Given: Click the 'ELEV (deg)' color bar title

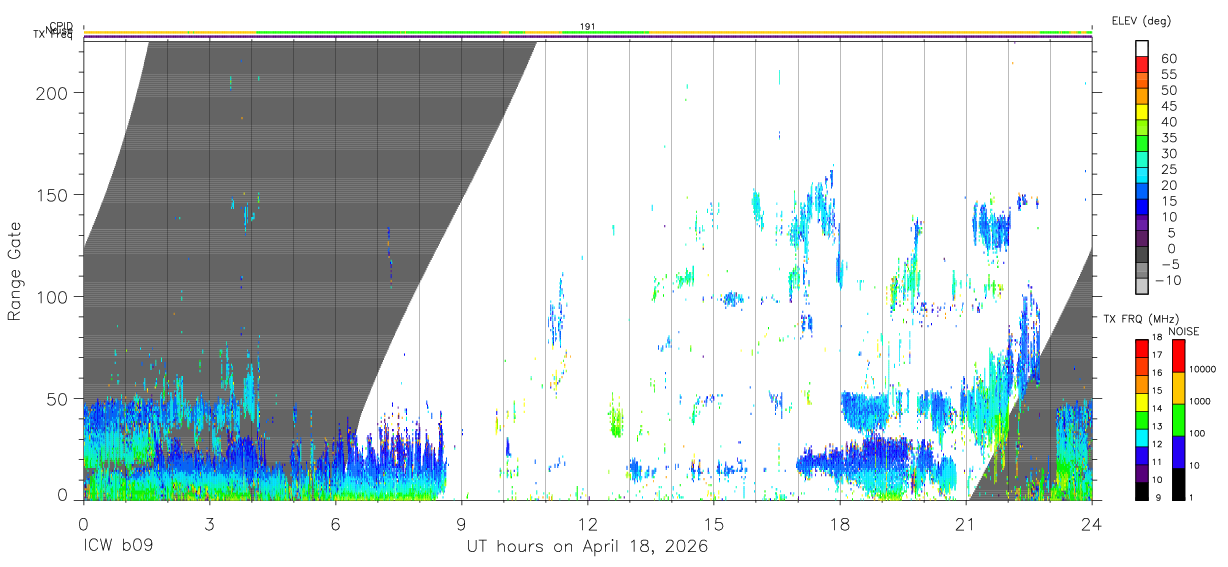Looking at the screenshot, I should [x=1141, y=20].
